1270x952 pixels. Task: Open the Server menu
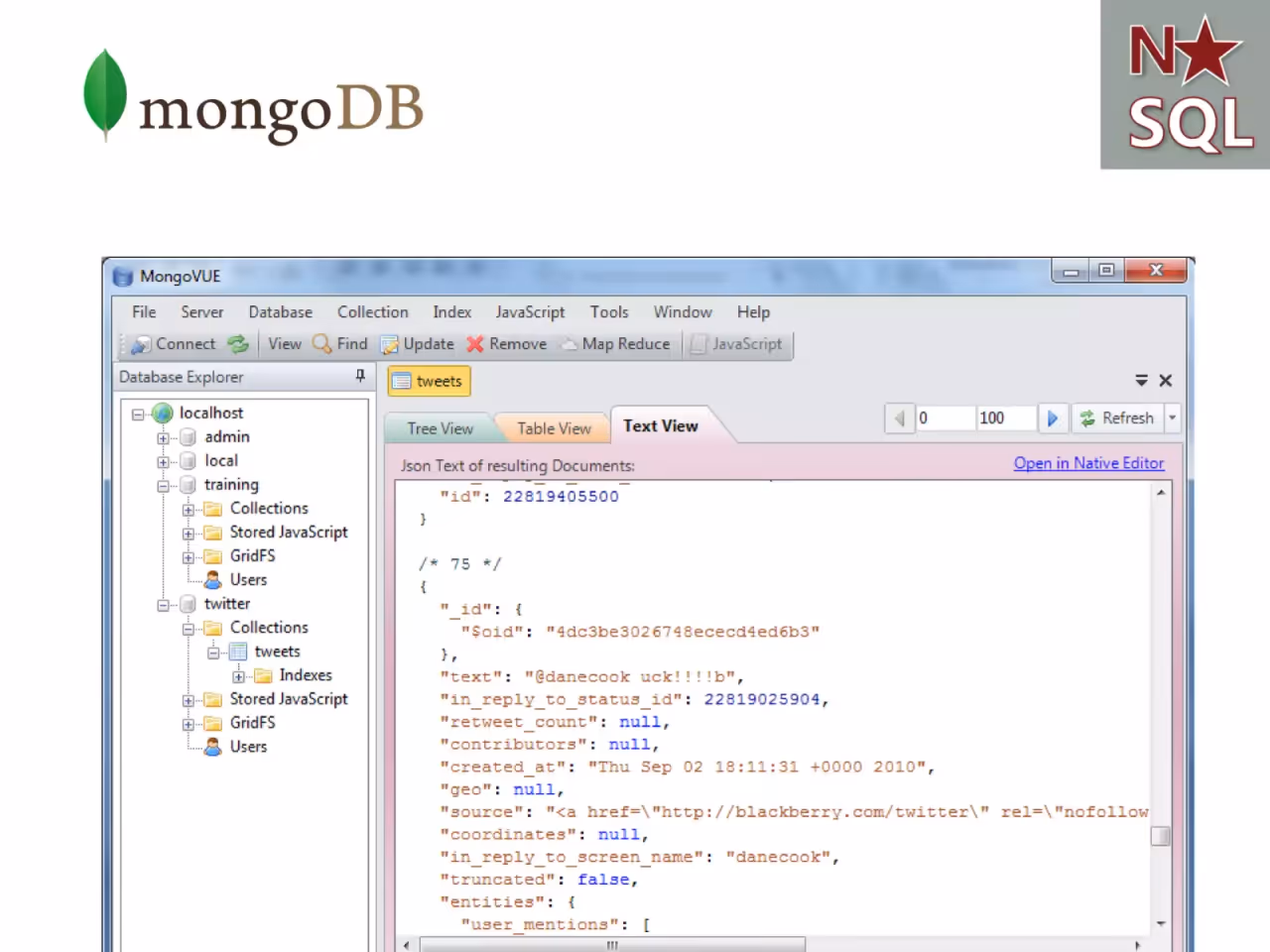point(201,311)
